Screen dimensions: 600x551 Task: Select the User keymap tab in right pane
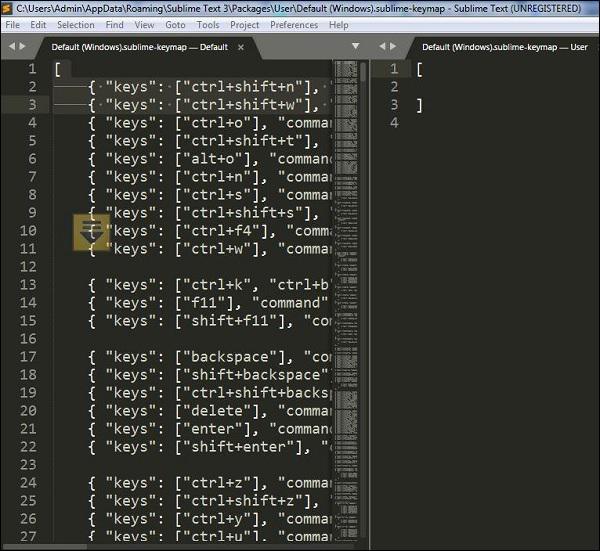(504, 47)
